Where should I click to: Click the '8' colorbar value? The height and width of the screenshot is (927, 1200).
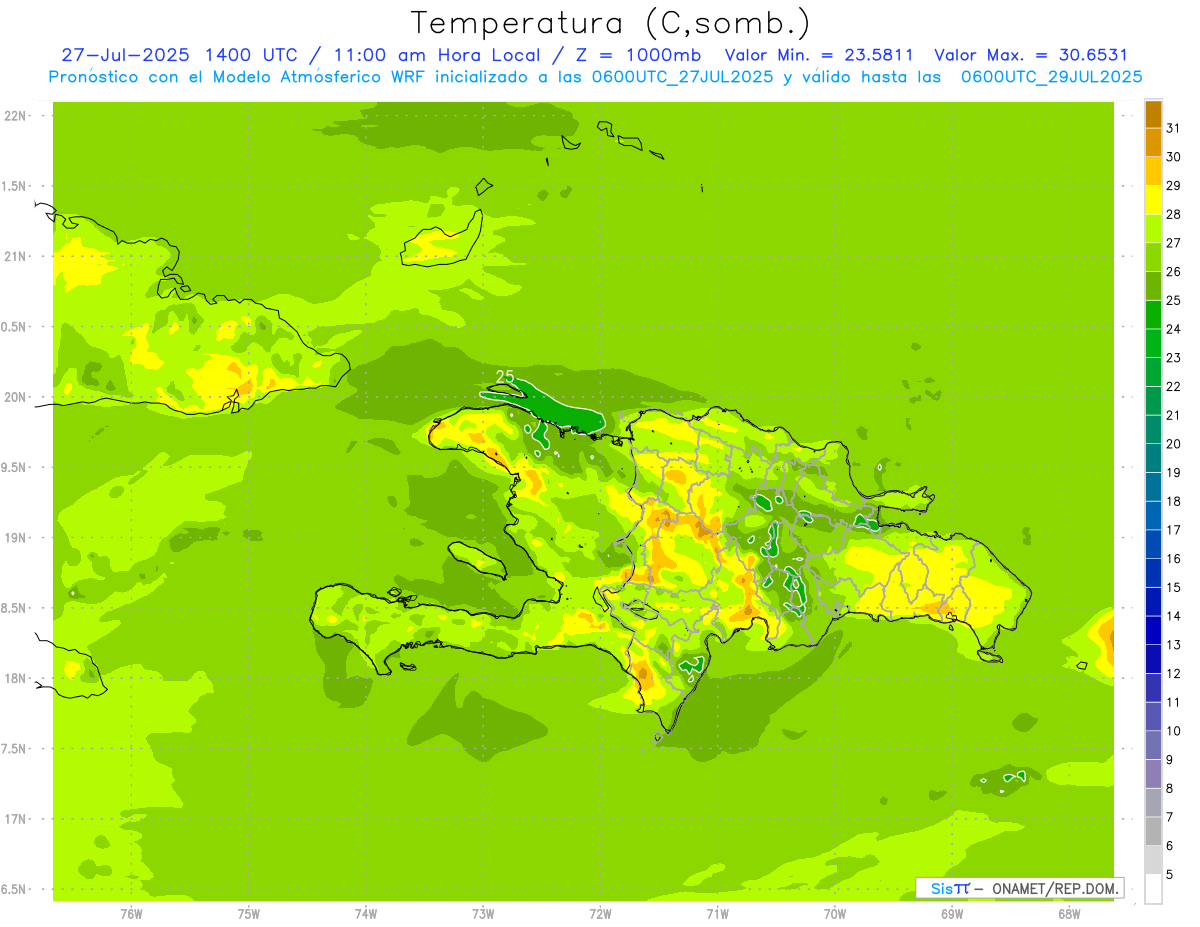(1169, 788)
